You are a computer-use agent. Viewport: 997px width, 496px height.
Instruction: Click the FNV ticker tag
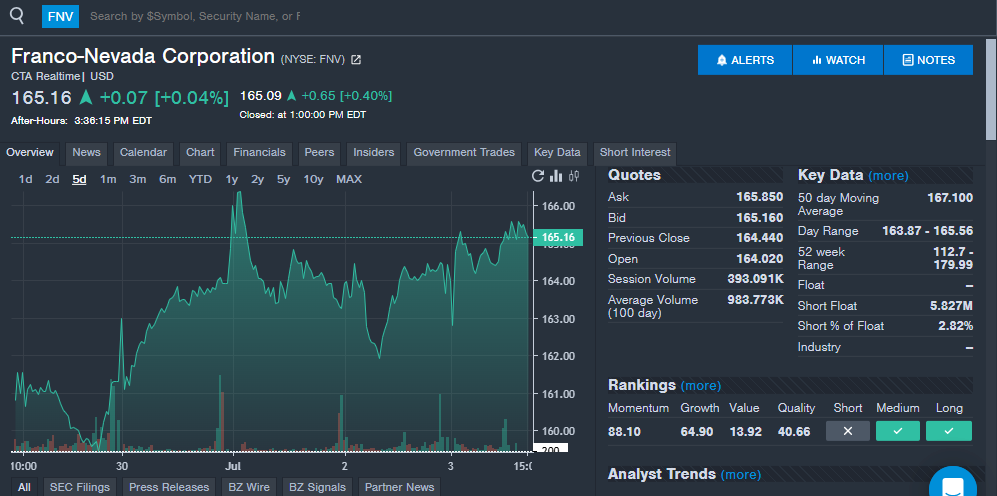tap(60, 17)
